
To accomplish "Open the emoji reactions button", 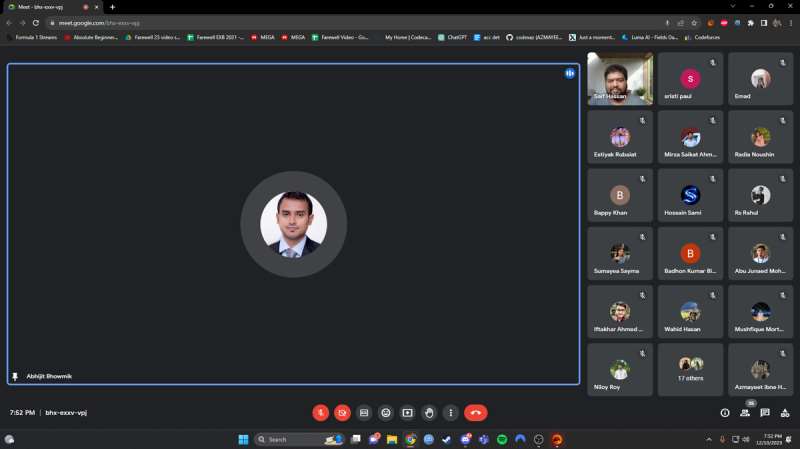I will pyautogui.click(x=386, y=413).
